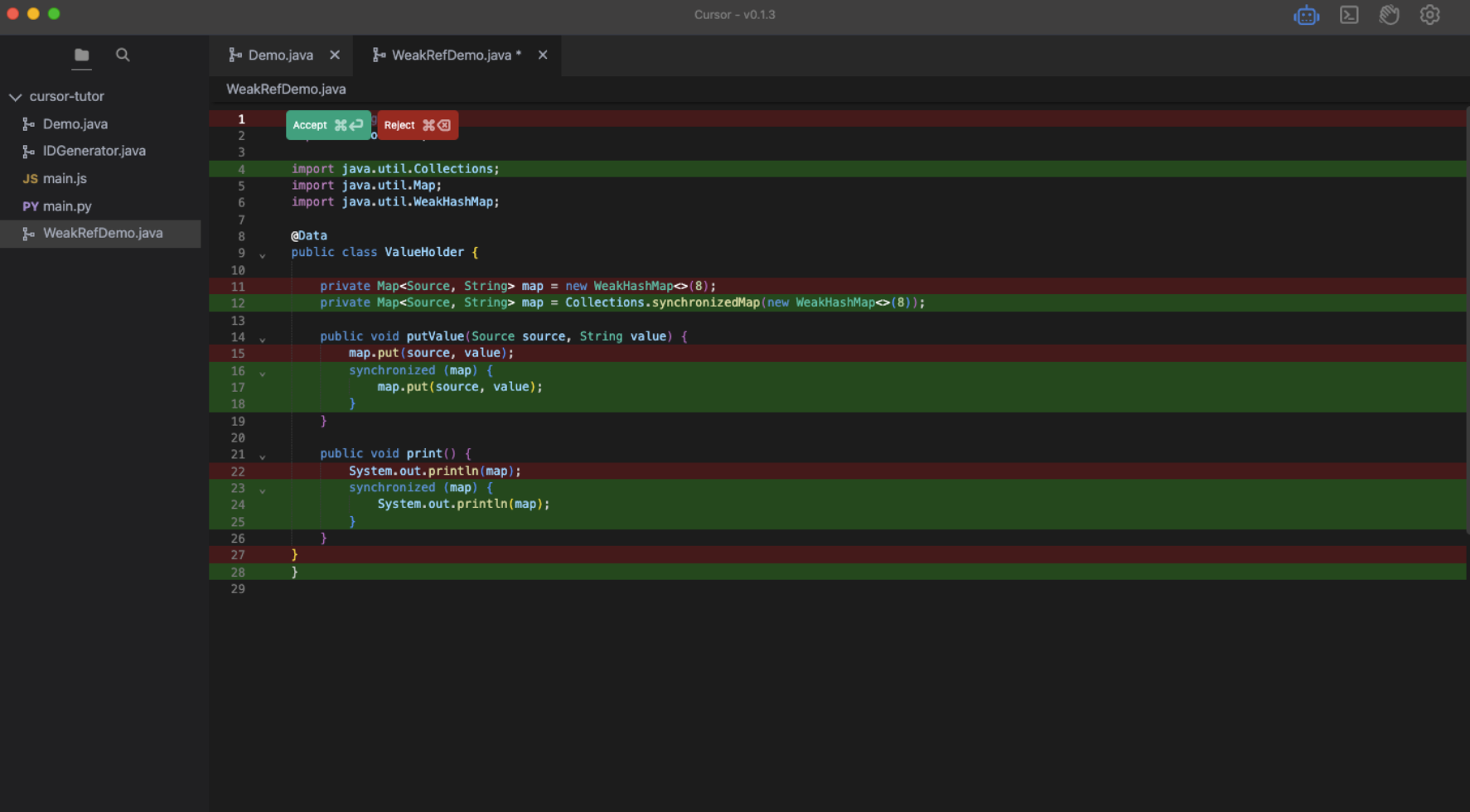This screenshot has width=1470, height=812.
Task: Open IDGenerator.java in the file tree
Action: [94, 151]
